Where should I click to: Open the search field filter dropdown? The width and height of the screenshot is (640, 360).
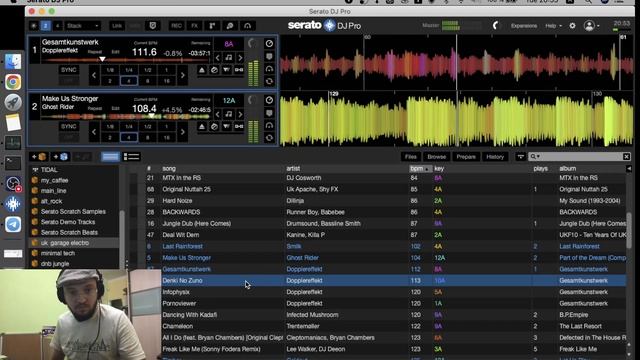[x=535, y=157]
